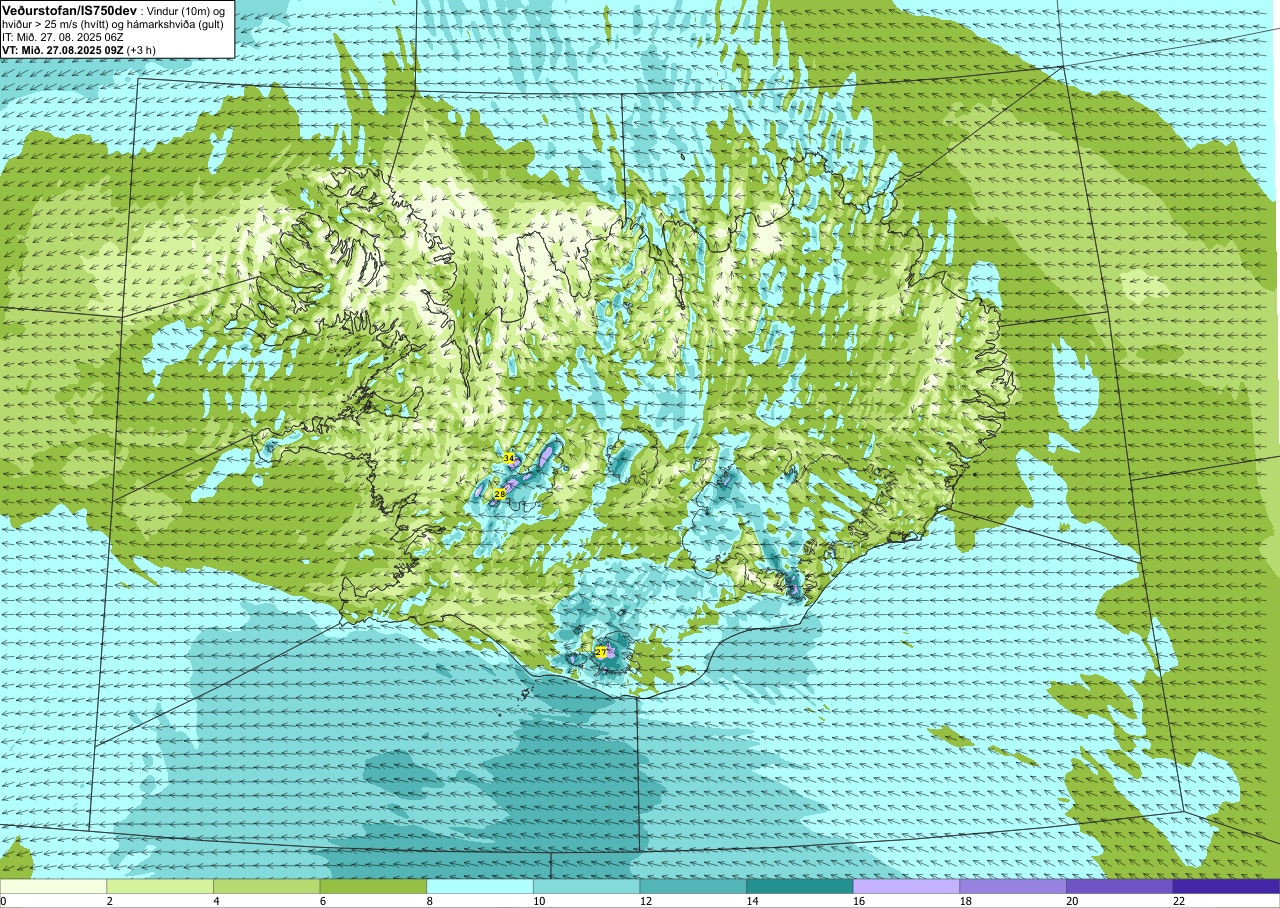Click the legend scale label 14
The width and height of the screenshot is (1280, 908).
point(752,901)
